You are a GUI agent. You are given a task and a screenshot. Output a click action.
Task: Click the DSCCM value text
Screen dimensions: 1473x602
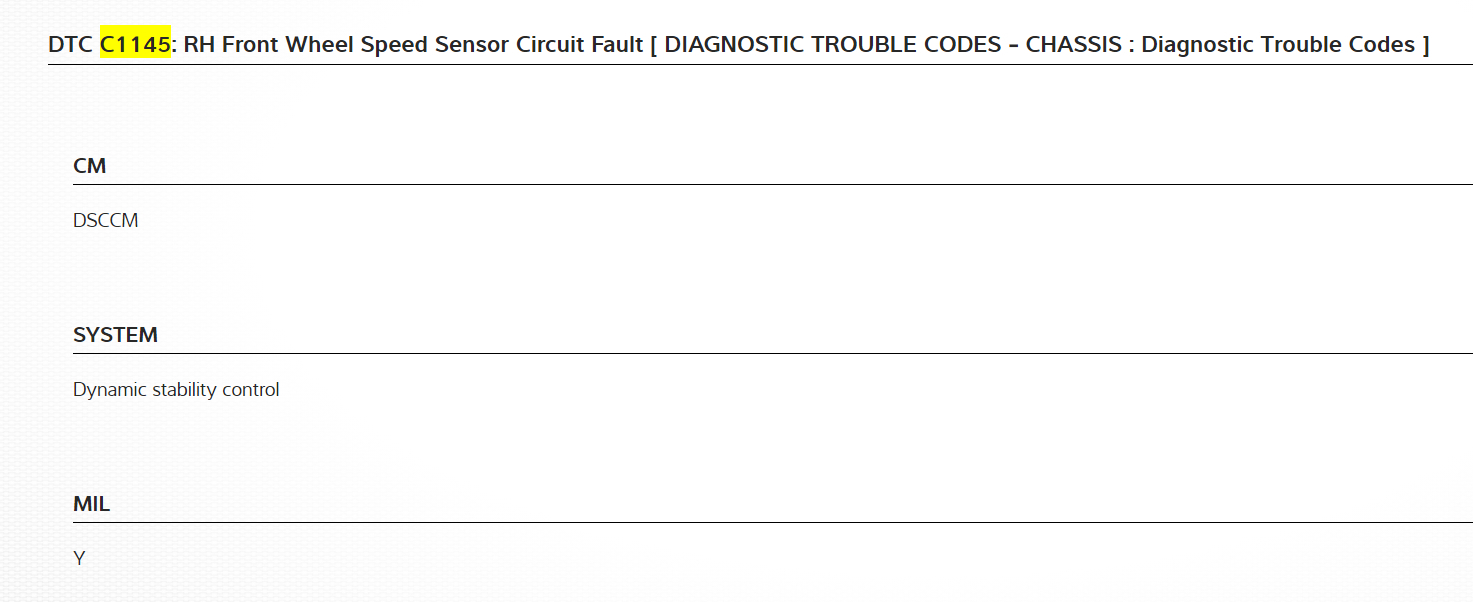(106, 221)
